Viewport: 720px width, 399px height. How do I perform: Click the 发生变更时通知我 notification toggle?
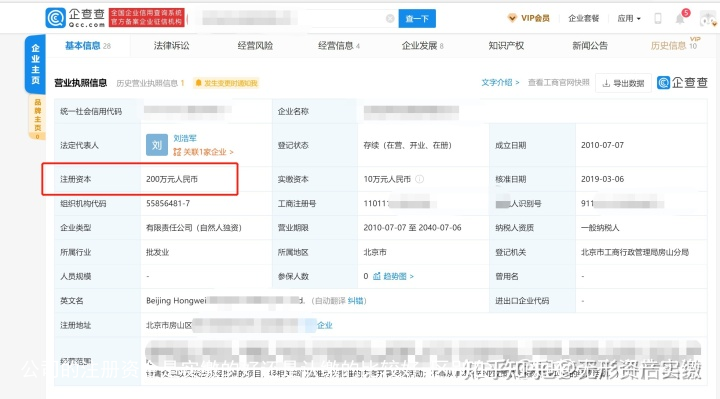pyautogui.click(x=226, y=83)
